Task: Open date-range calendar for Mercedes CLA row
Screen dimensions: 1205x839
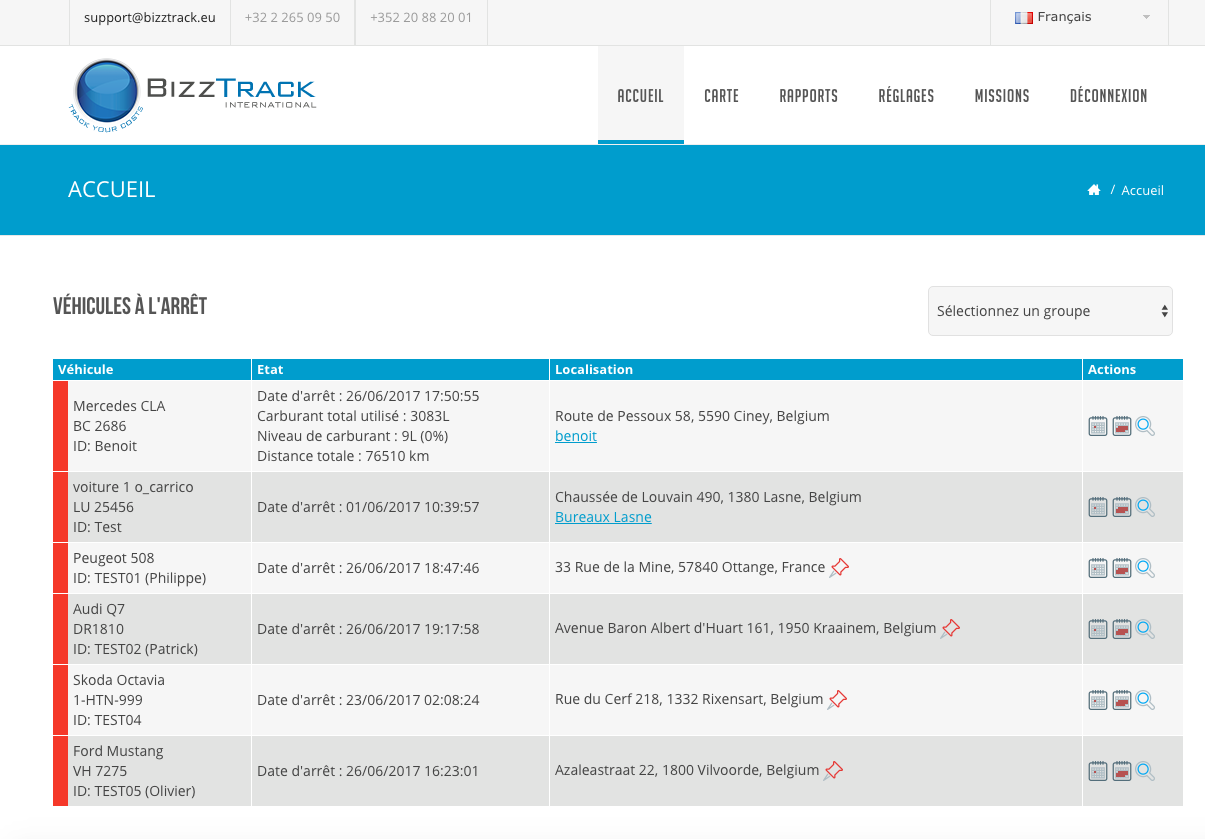Action: (1122, 427)
